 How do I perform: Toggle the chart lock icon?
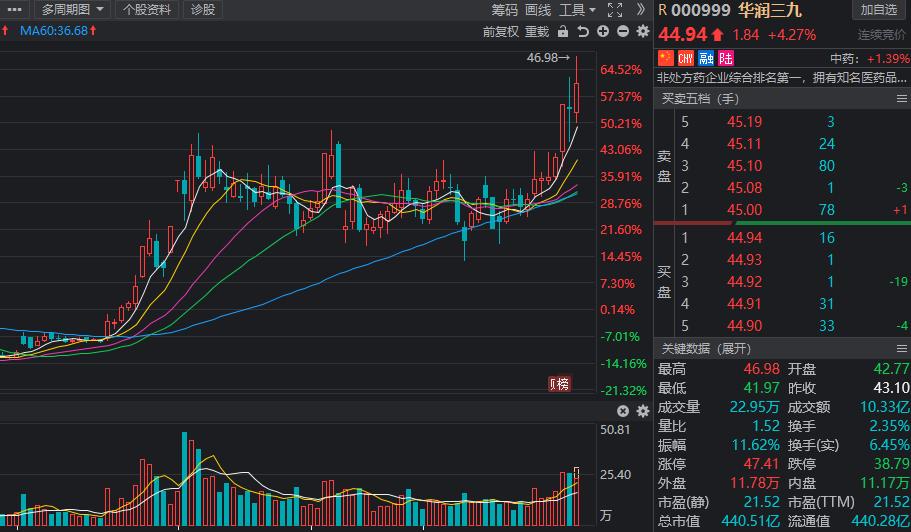[563, 31]
